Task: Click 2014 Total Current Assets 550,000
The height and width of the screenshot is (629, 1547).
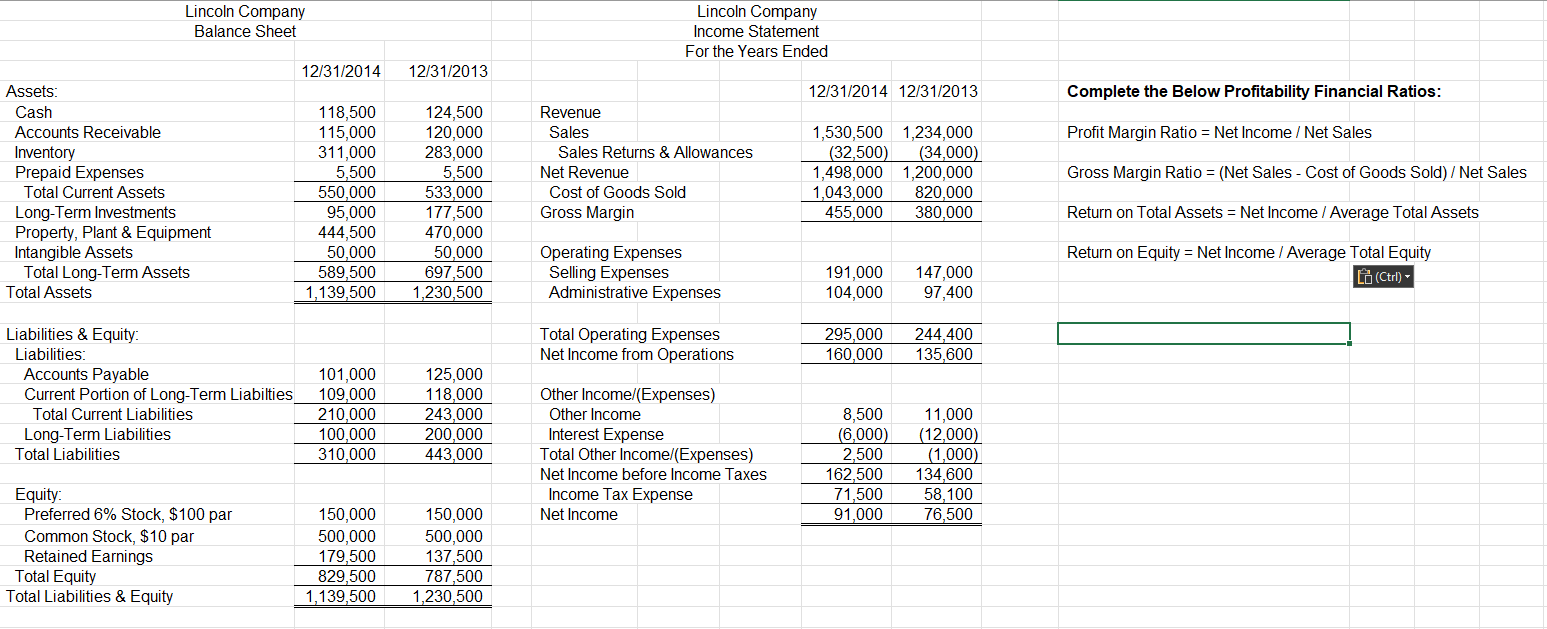Action: point(346,192)
